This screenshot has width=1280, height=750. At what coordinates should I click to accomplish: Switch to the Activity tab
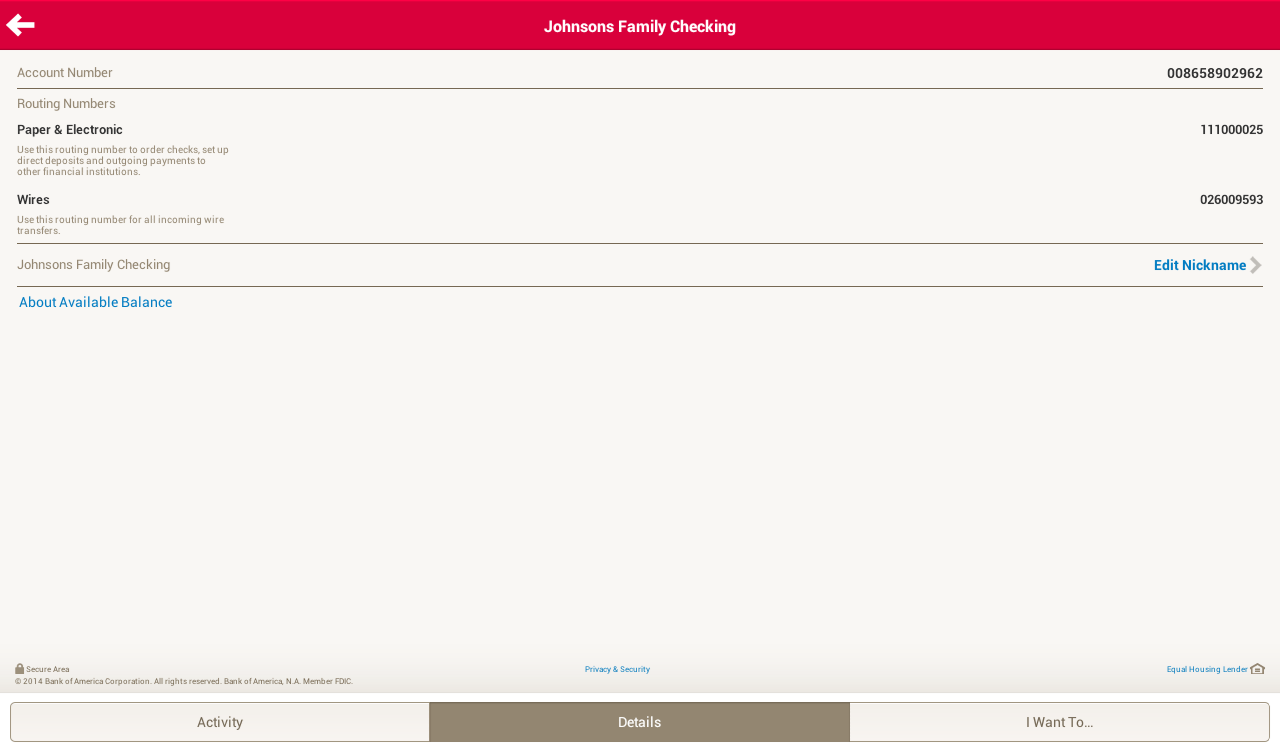pyautogui.click(x=220, y=722)
